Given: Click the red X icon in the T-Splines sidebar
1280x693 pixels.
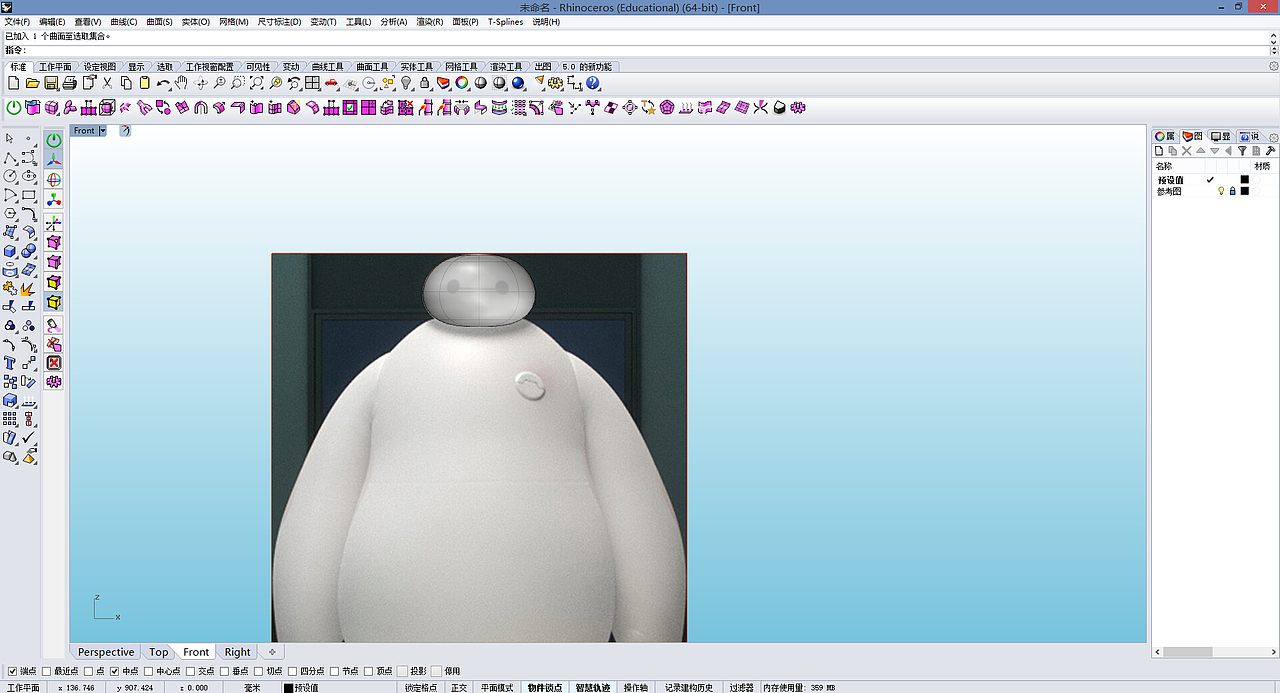Looking at the screenshot, I should pyautogui.click(x=54, y=362).
